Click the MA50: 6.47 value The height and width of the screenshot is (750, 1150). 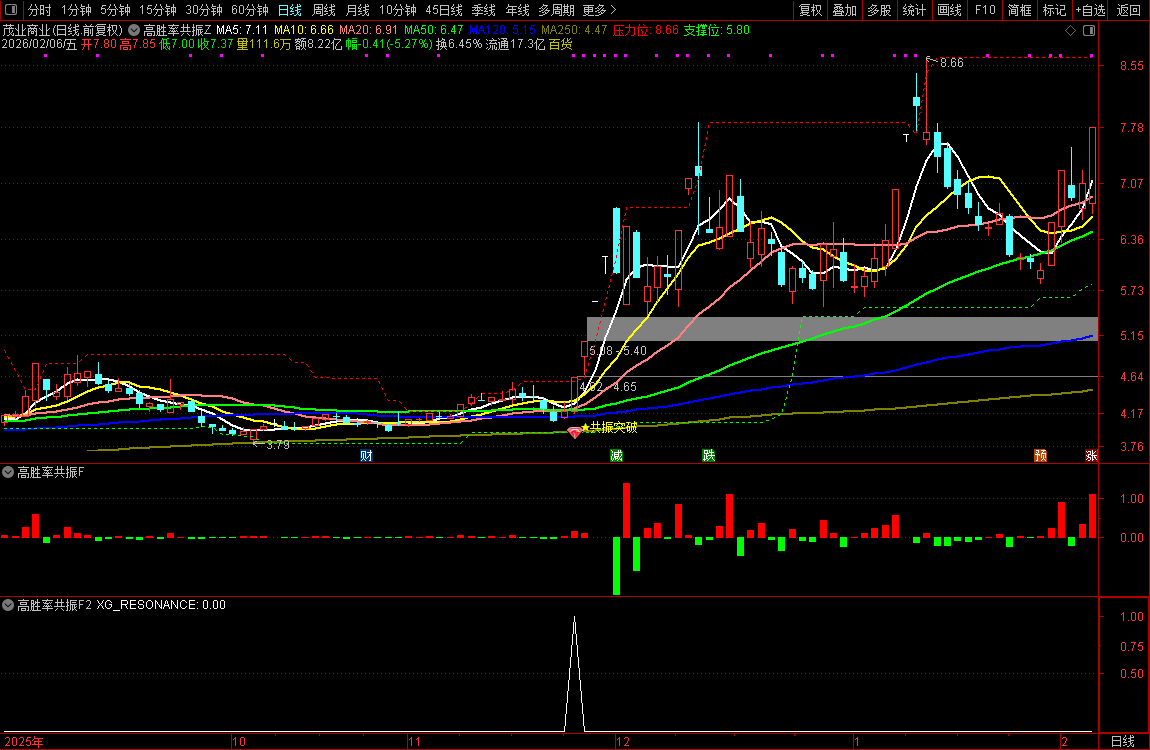point(433,30)
